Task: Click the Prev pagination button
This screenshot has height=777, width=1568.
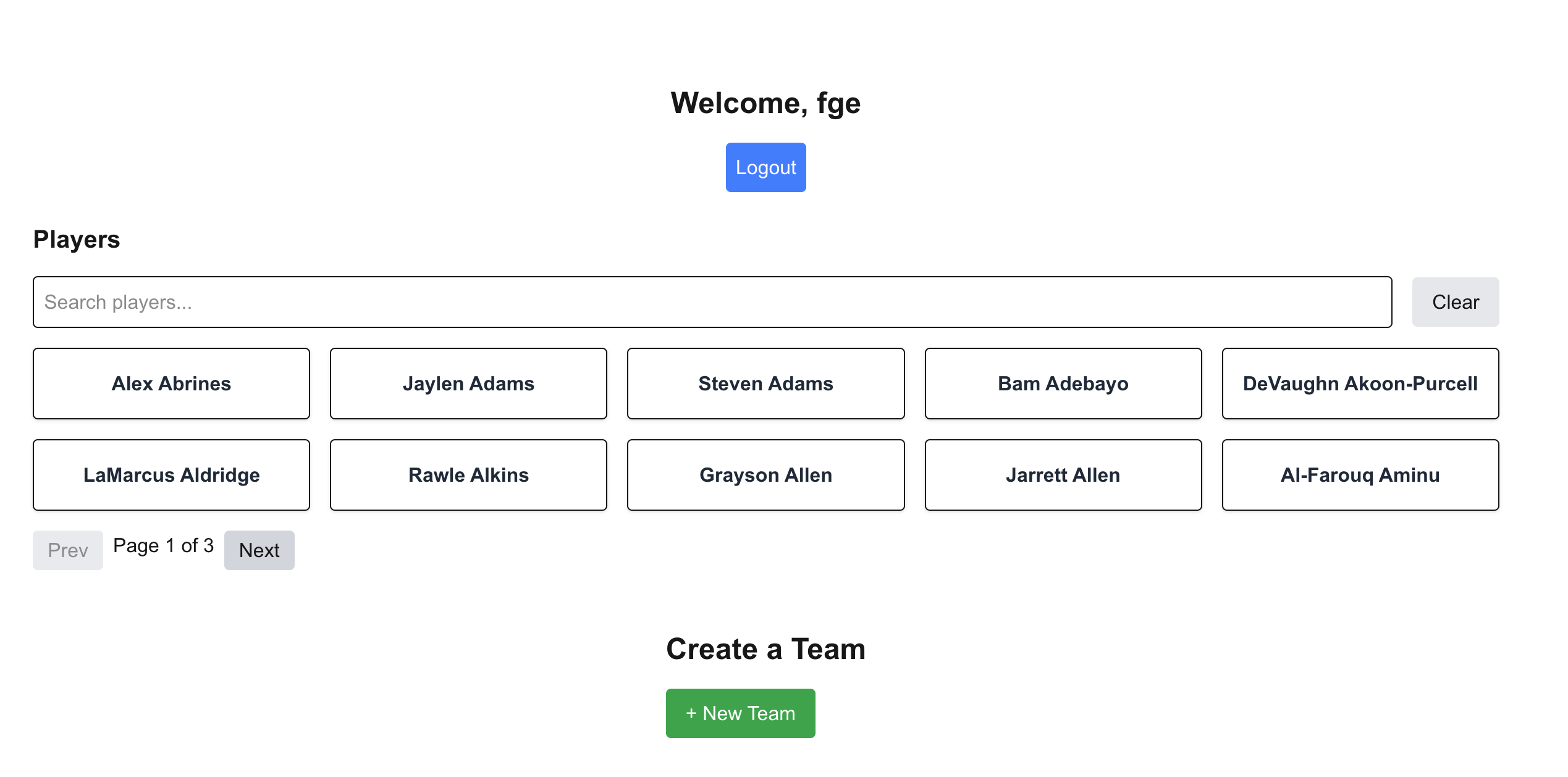Action: pyautogui.click(x=67, y=550)
